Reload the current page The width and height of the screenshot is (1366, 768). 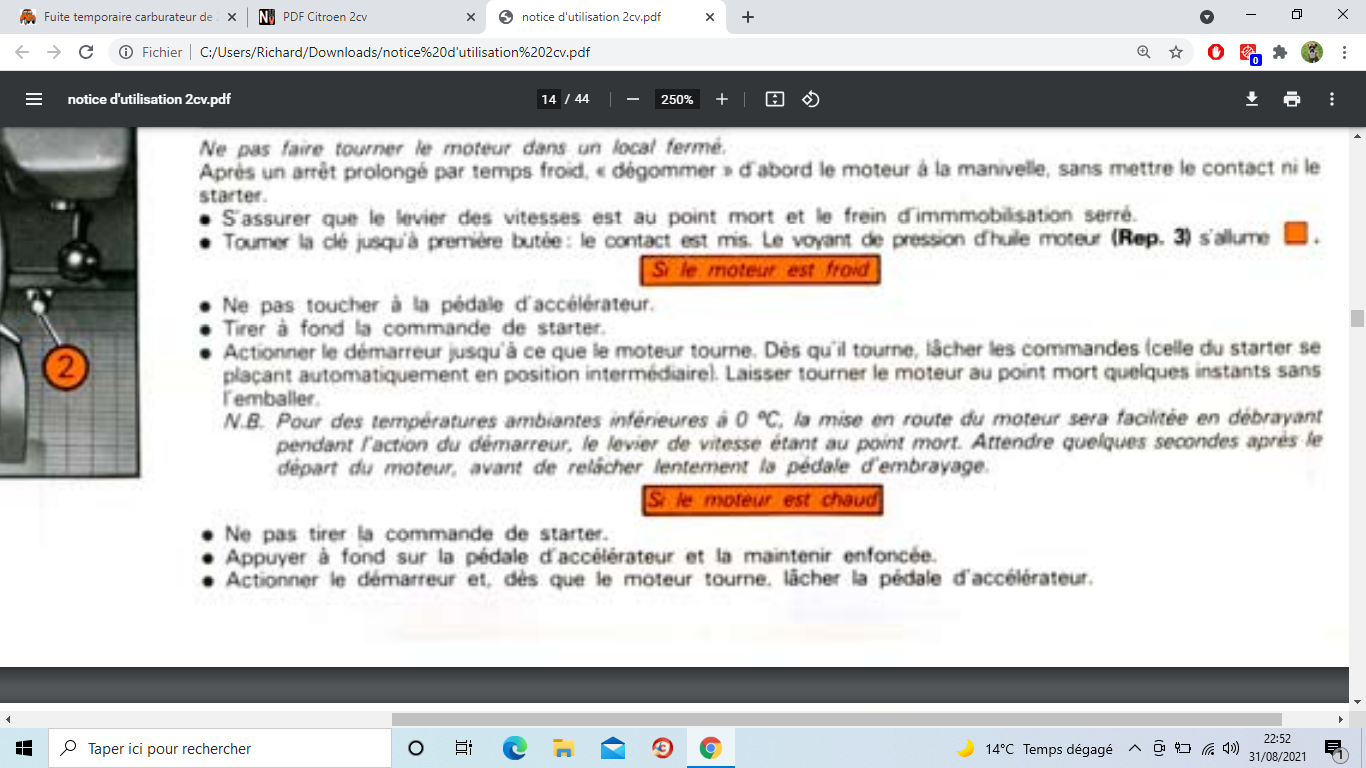click(x=86, y=52)
